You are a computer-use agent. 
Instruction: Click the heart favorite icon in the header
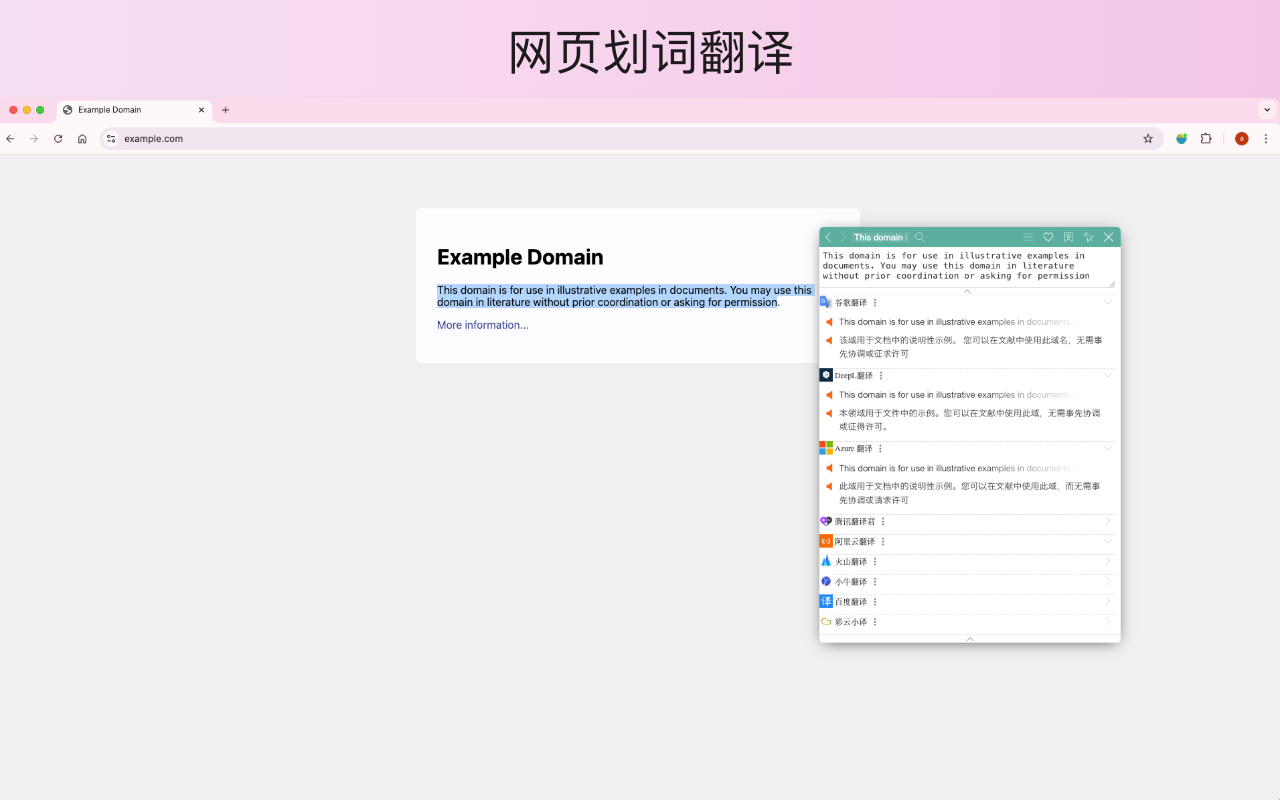[1048, 237]
